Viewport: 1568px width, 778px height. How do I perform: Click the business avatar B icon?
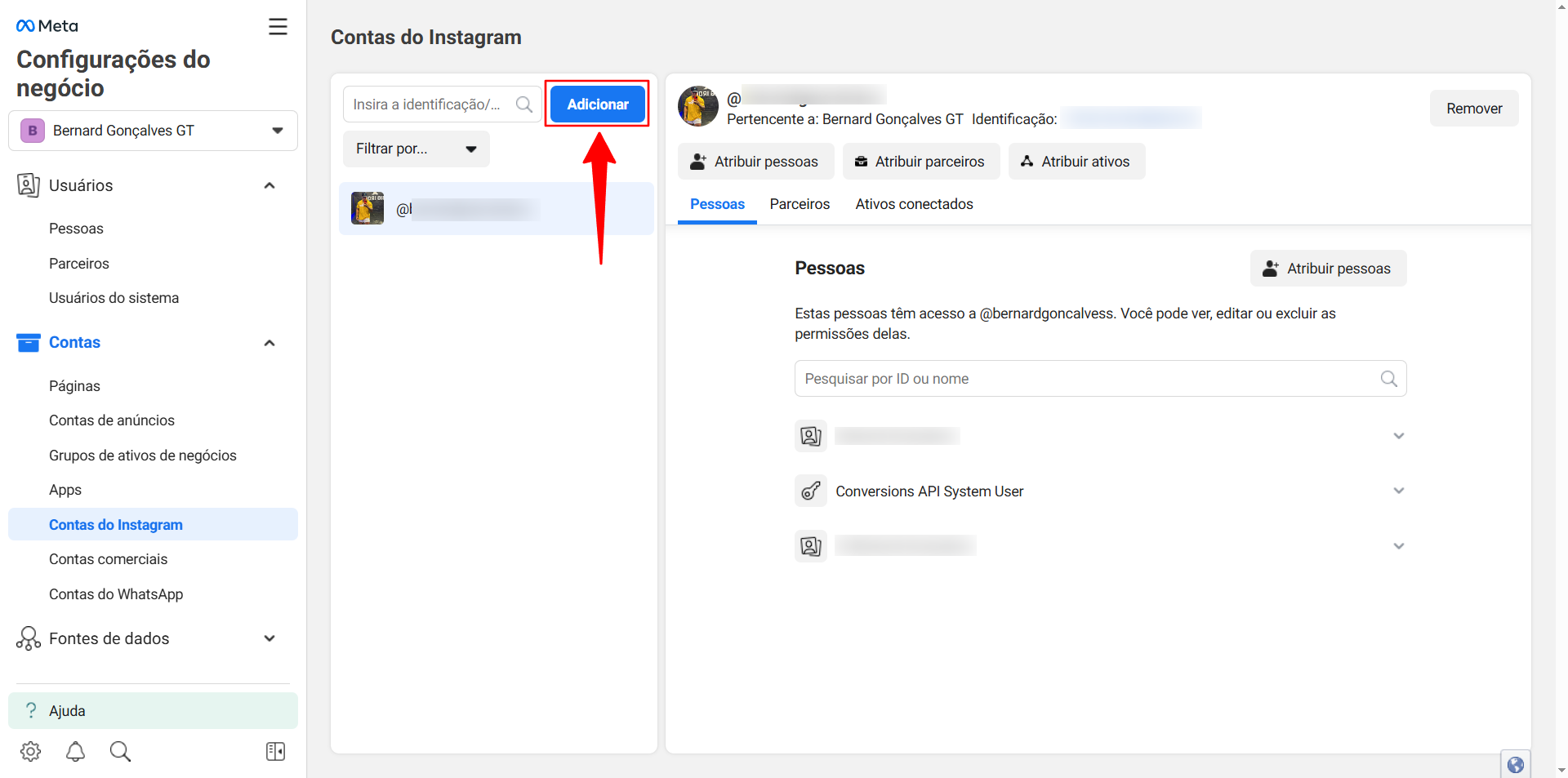[33, 131]
